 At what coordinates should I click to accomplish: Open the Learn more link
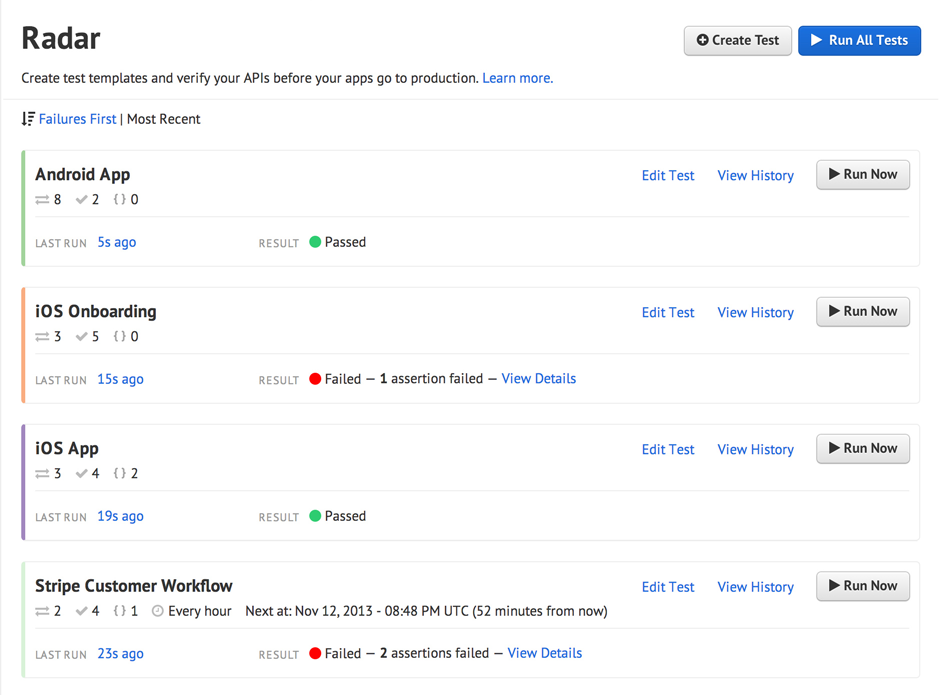click(x=517, y=78)
